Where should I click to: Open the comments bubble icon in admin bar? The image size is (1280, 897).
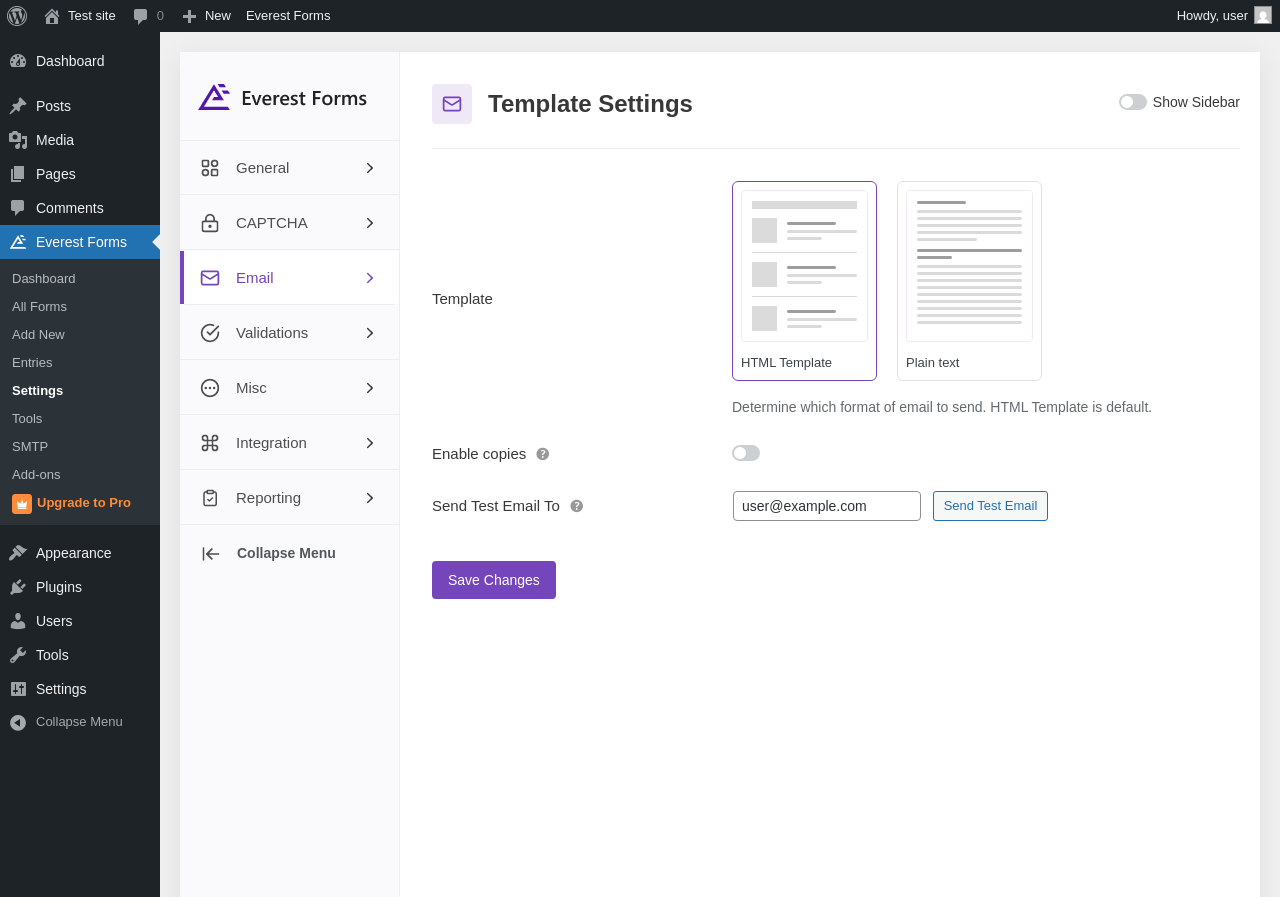click(x=141, y=16)
